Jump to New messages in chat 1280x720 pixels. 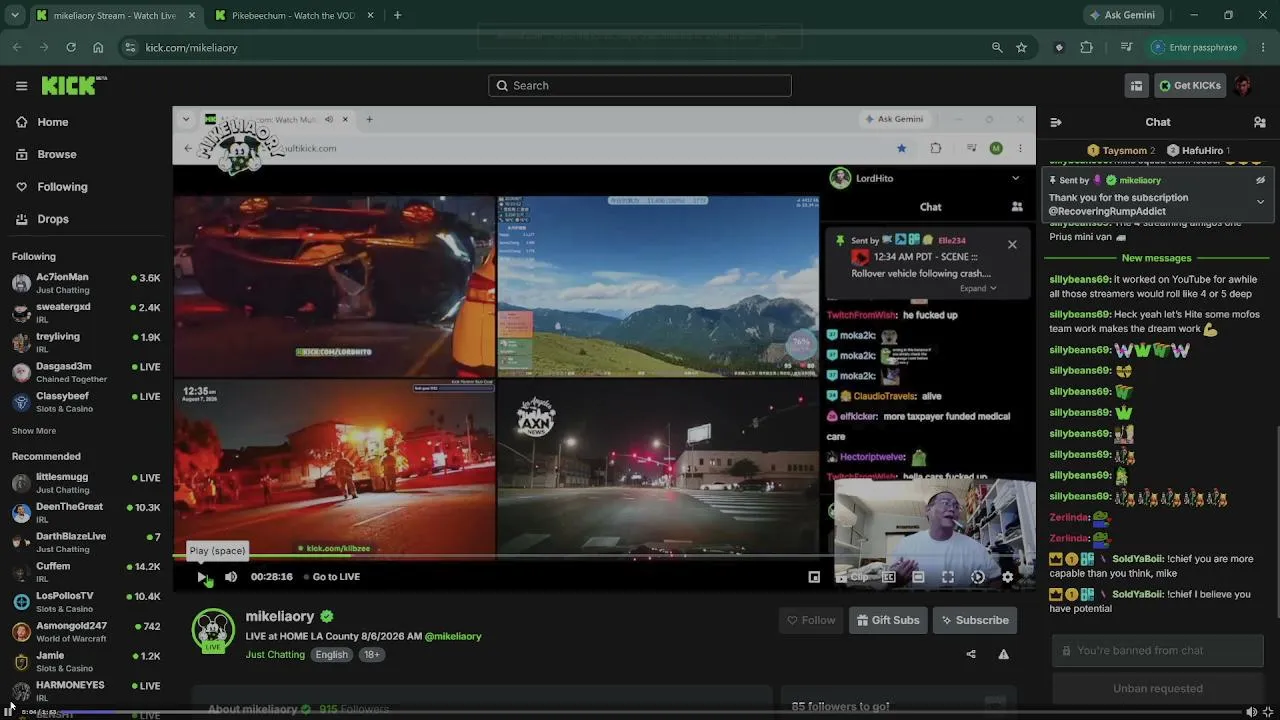1157,258
